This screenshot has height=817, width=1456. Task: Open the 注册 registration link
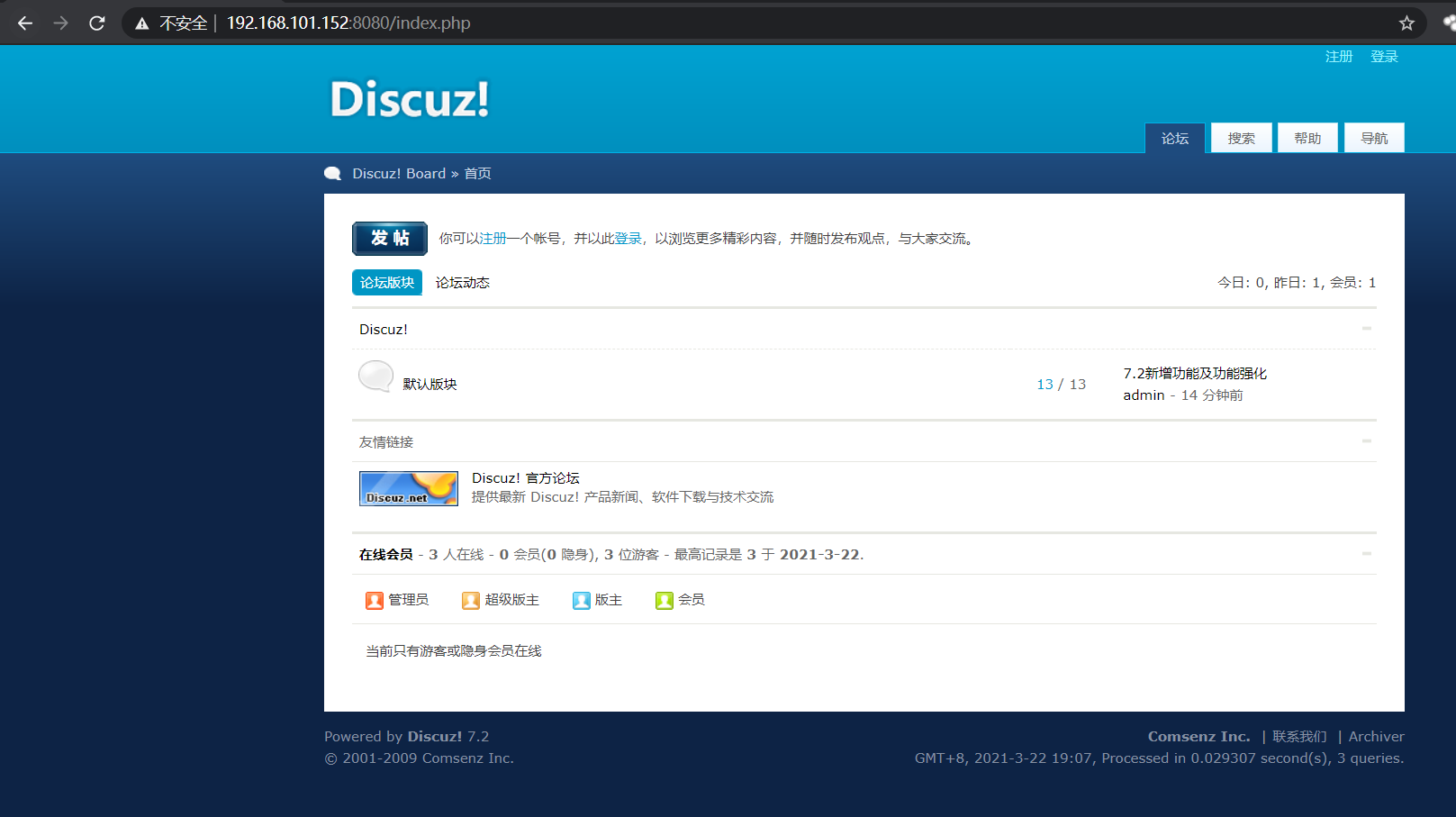tap(1339, 56)
